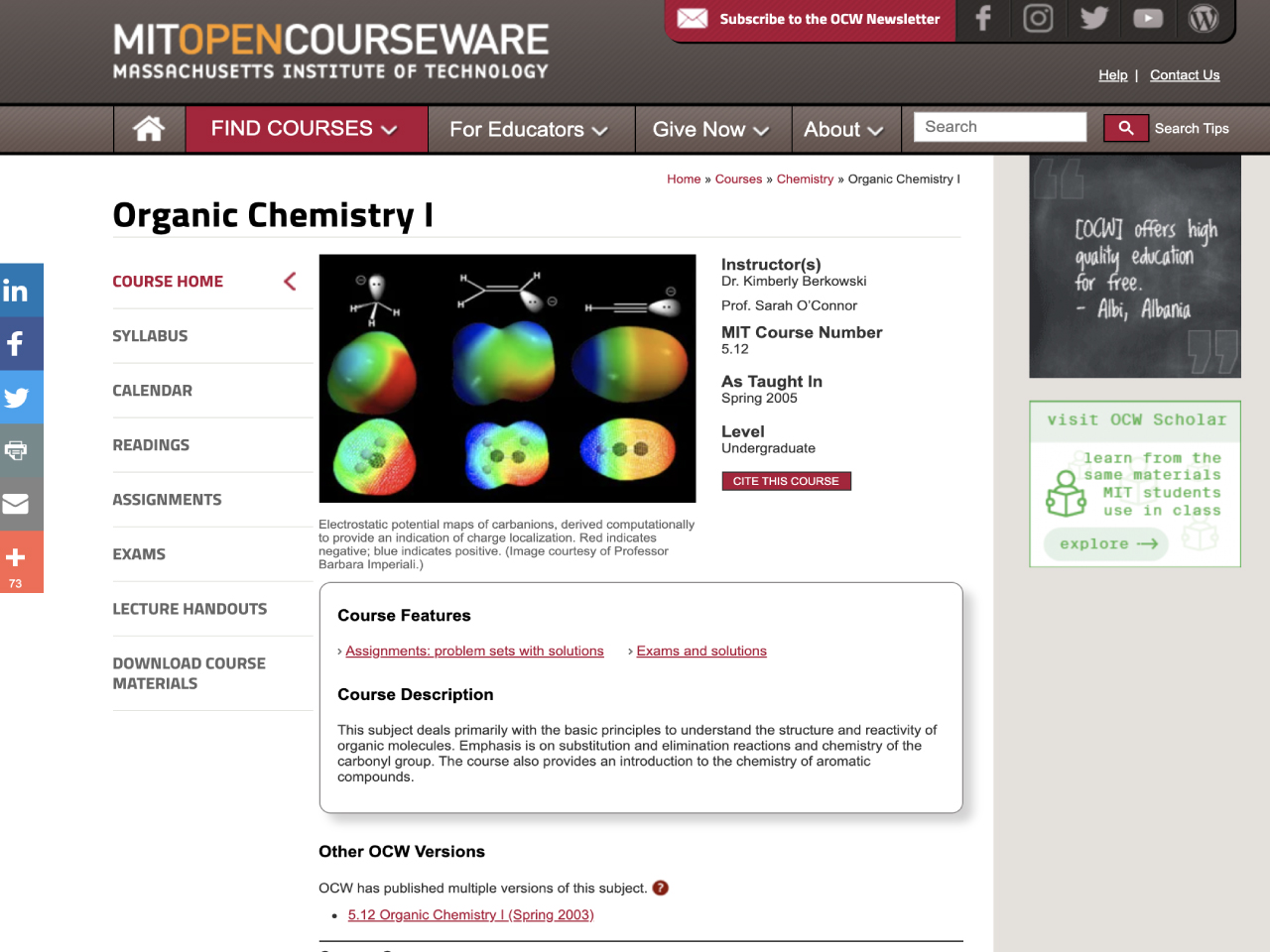Viewport: 1270px width, 952px height.
Task: Open the SYLLABUS section
Action: (150, 336)
